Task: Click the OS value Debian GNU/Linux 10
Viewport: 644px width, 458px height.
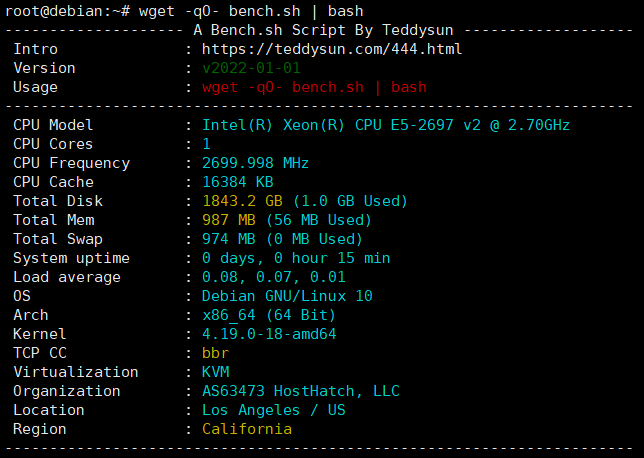Action: coord(287,296)
